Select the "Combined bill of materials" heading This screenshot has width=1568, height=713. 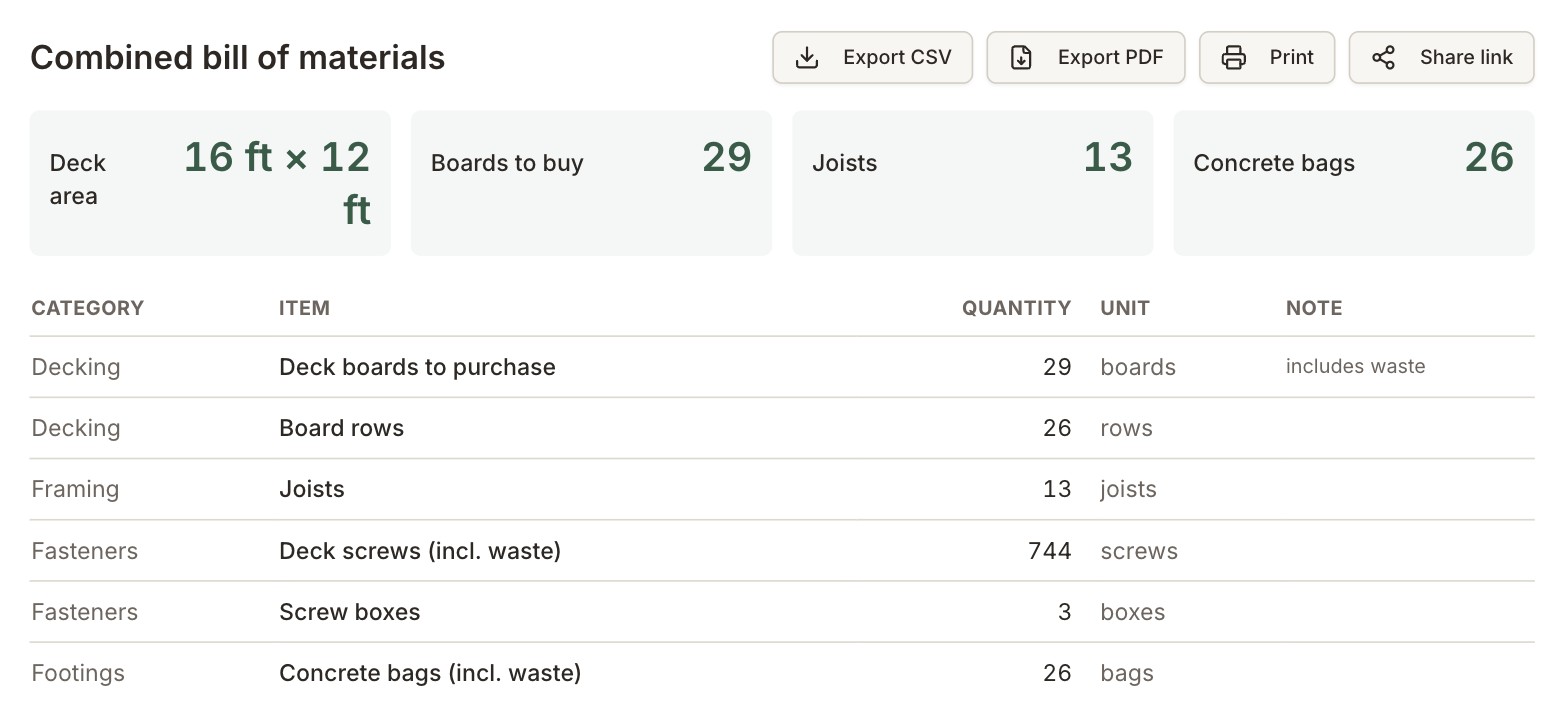238,58
